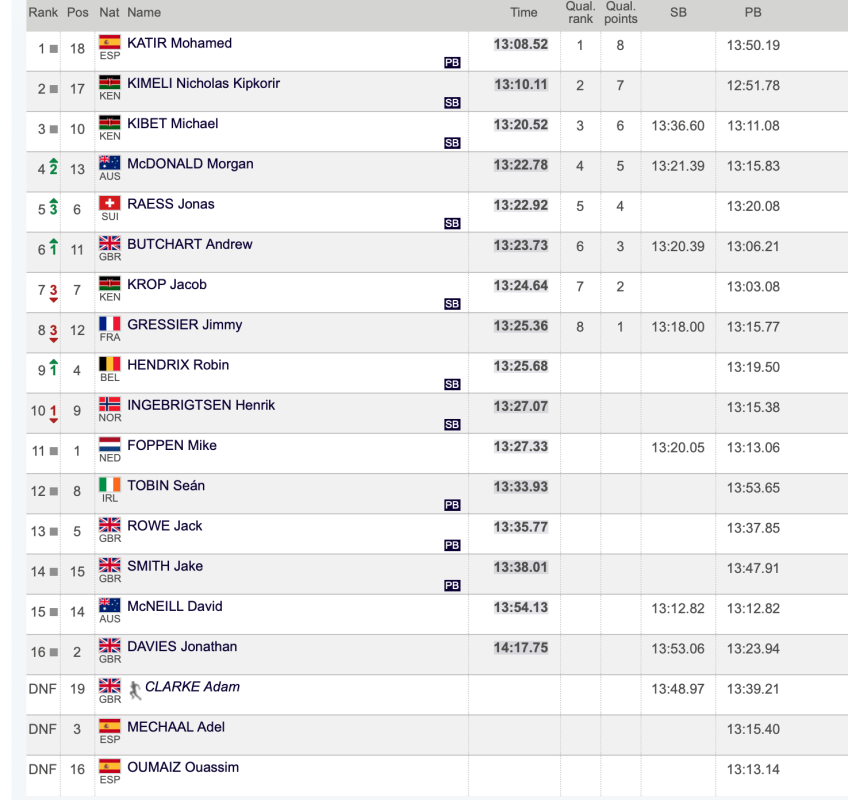Select the winning time 13:08.52
This screenshot has height=800, width=848.
tap(521, 44)
